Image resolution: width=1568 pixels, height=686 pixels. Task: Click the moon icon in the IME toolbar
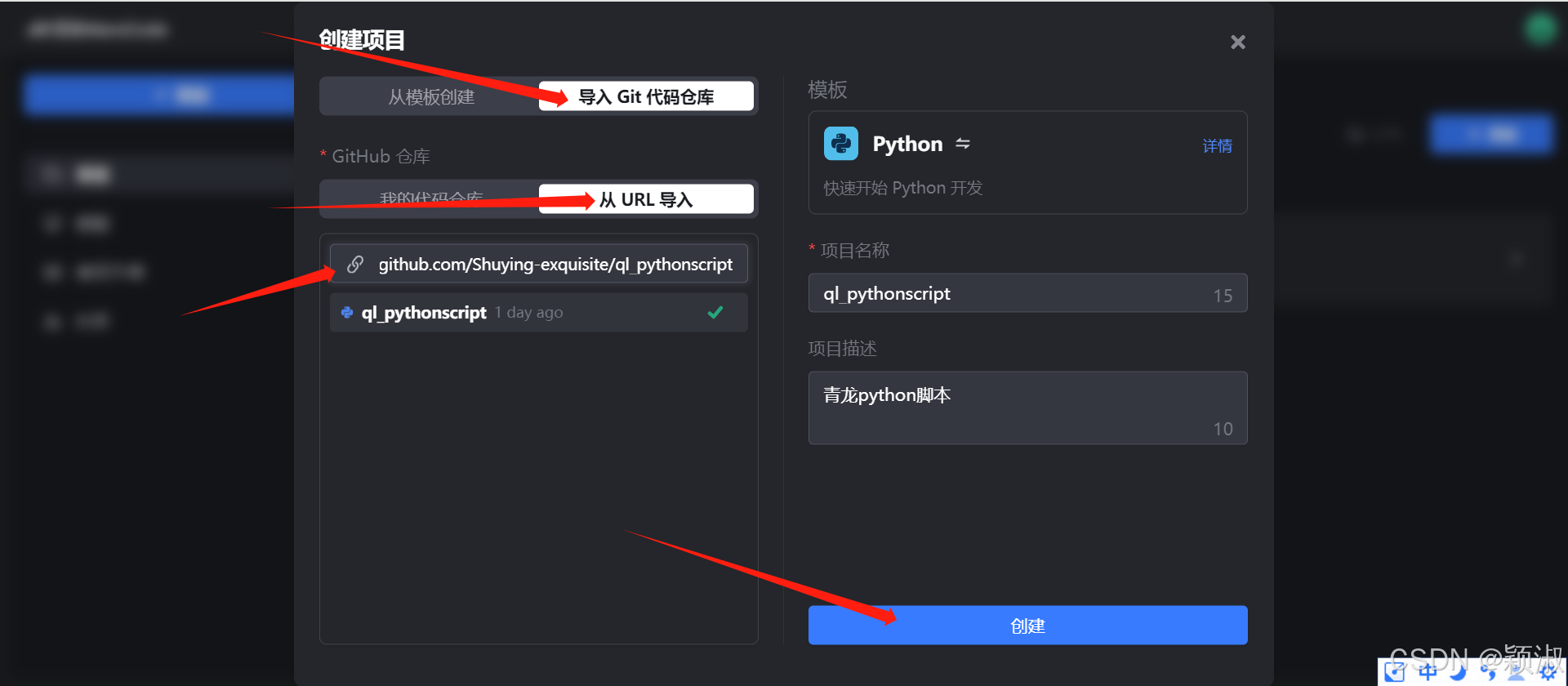[x=1458, y=672]
